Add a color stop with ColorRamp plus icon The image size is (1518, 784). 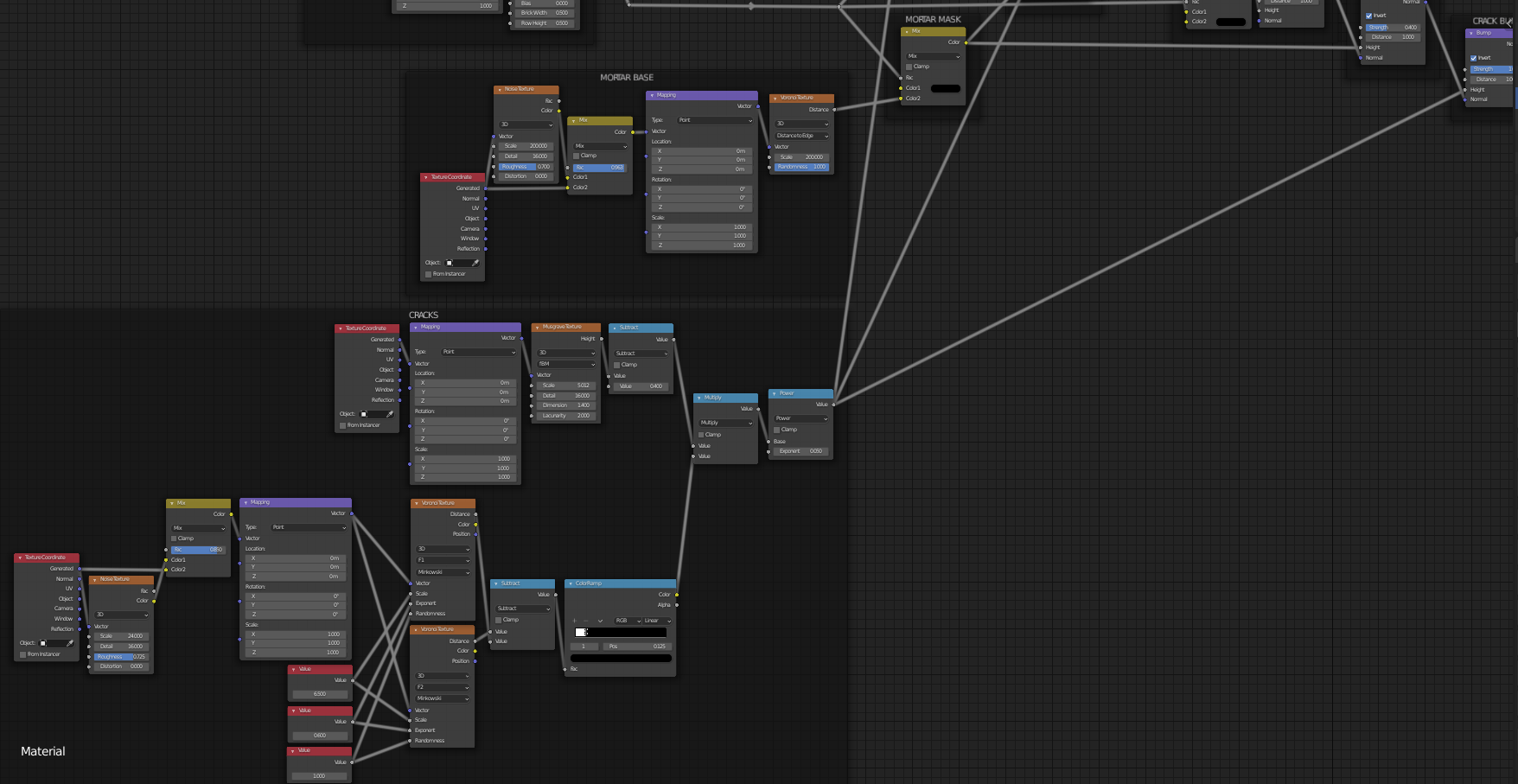pos(575,621)
